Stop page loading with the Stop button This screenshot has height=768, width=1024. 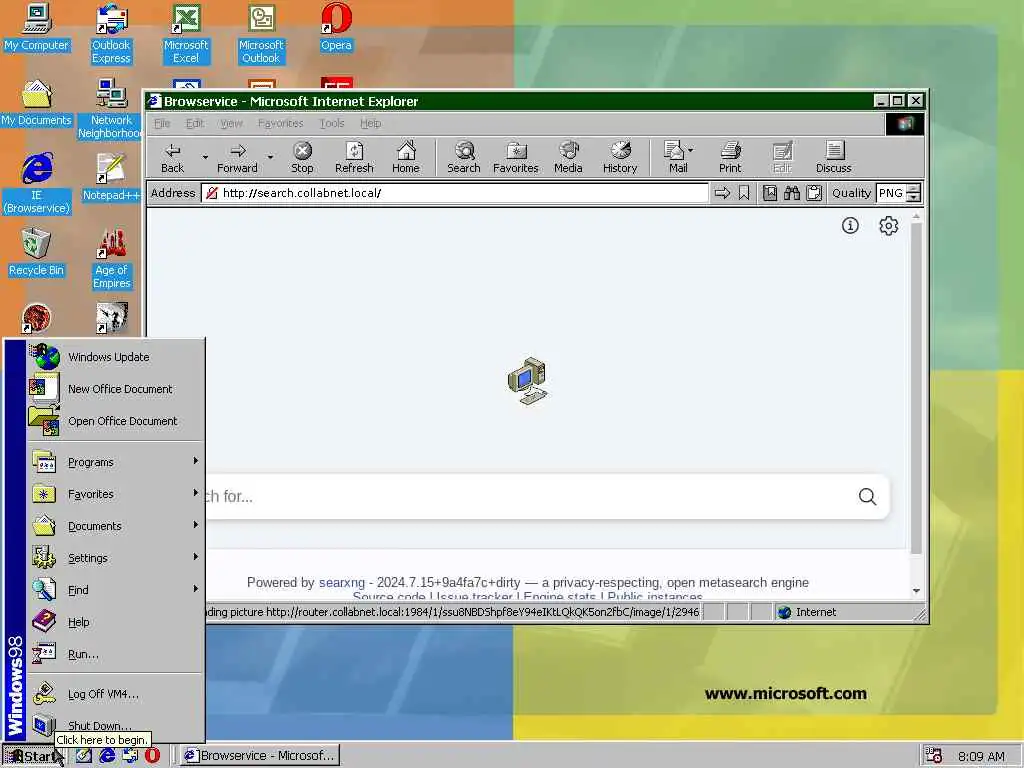pos(302,157)
